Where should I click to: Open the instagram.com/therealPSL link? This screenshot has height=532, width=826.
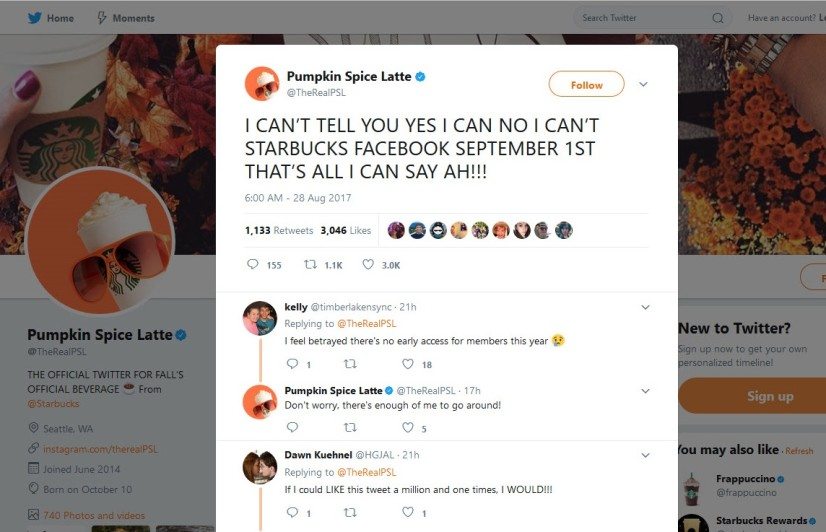point(100,449)
